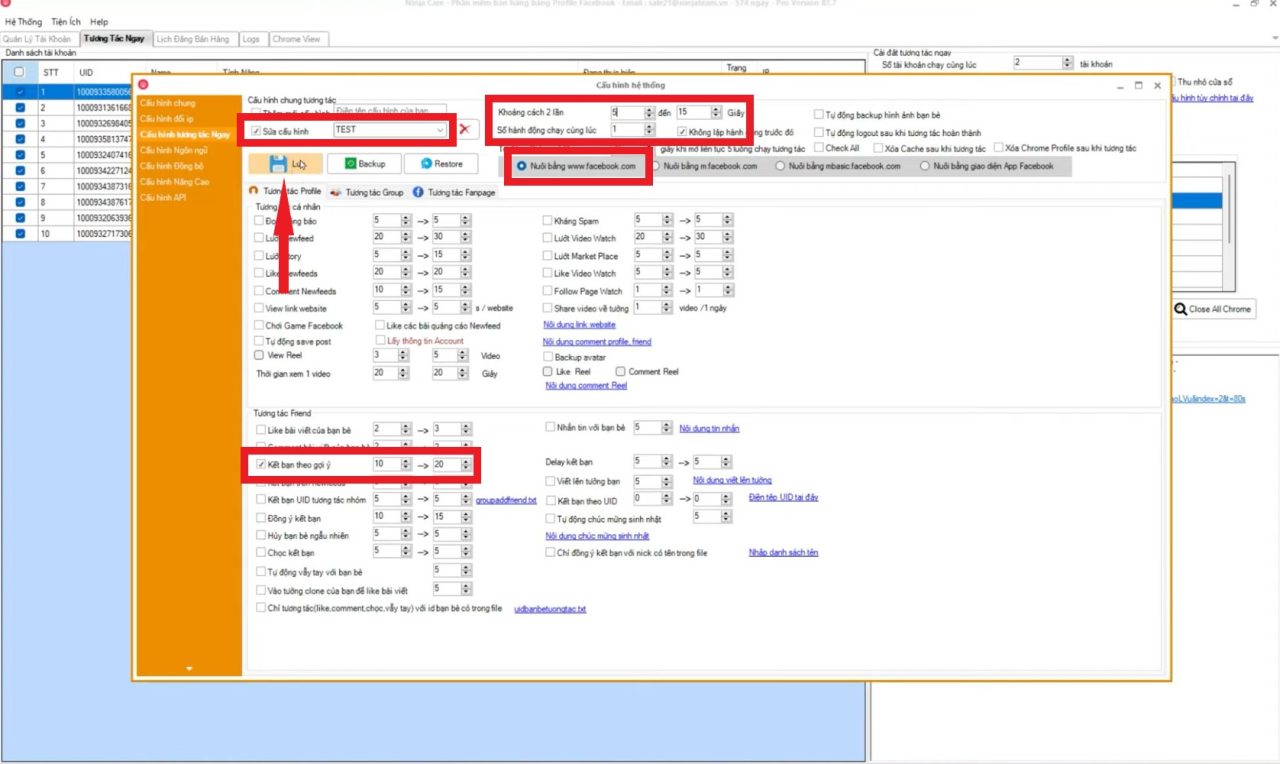Viewport: 1280px width, 764px height.
Task: Click the Khoảng cách 2 lần first stepper
Action: pyautogui.click(x=649, y=113)
